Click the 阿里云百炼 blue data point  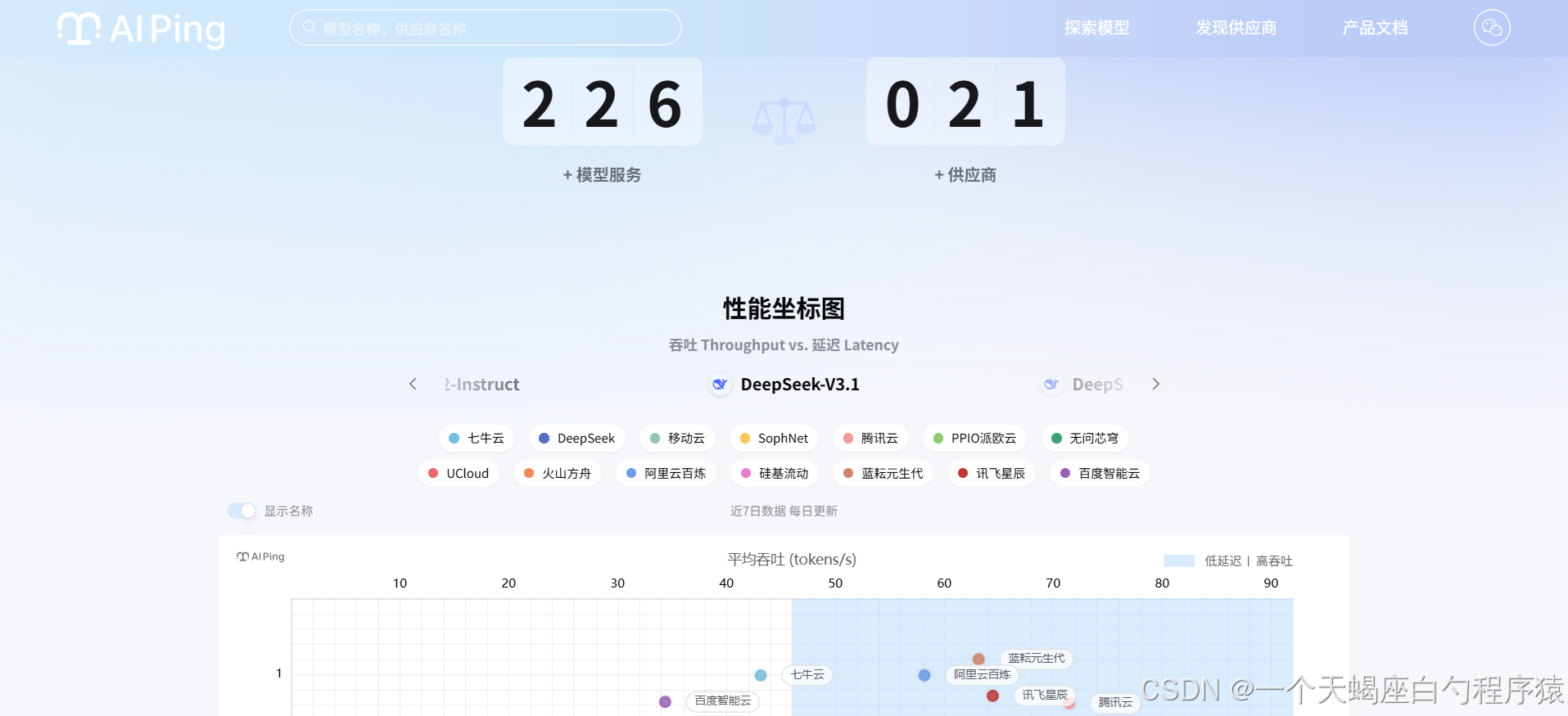[924, 675]
